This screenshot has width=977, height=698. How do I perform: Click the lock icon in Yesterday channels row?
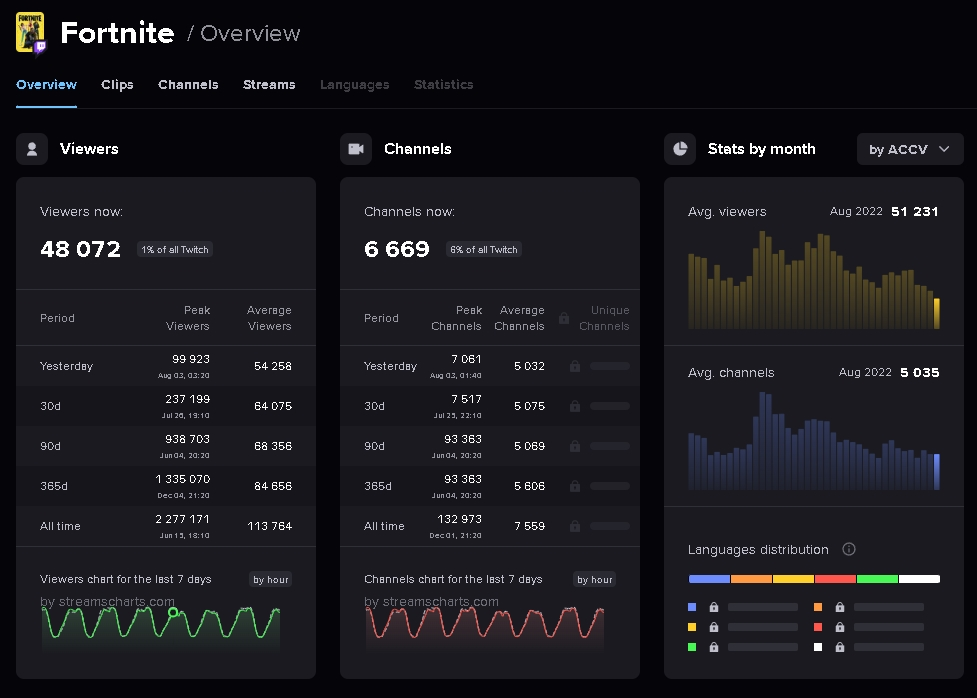[574, 366]
